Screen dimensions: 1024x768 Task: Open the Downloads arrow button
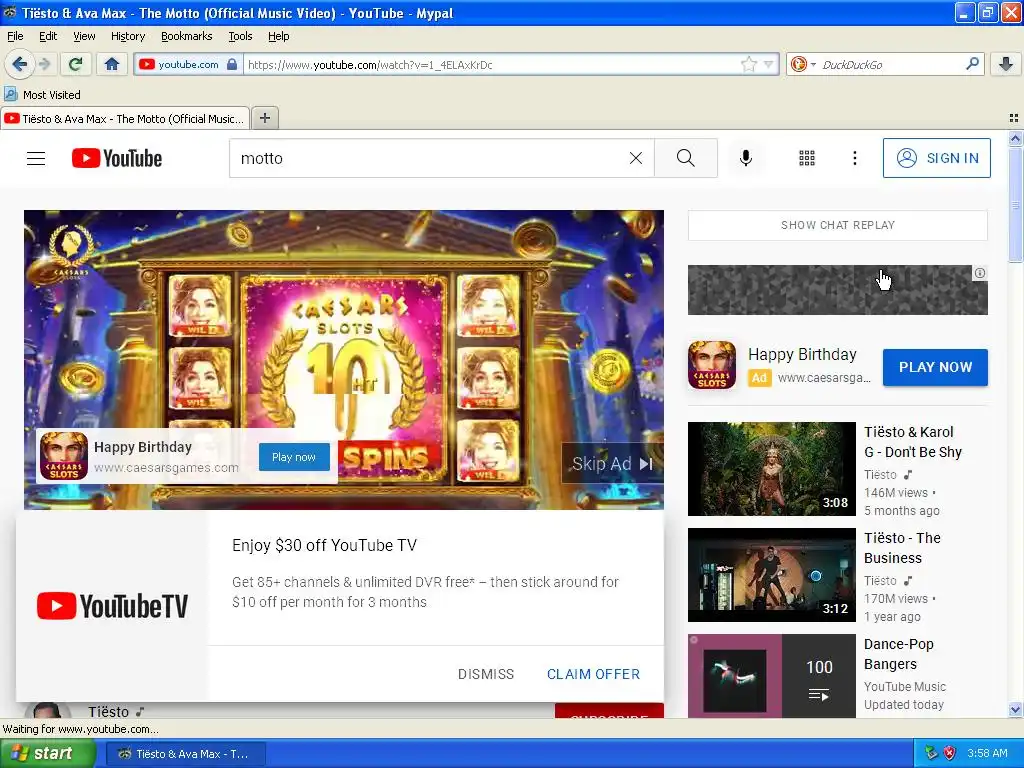click(1006, 64)
